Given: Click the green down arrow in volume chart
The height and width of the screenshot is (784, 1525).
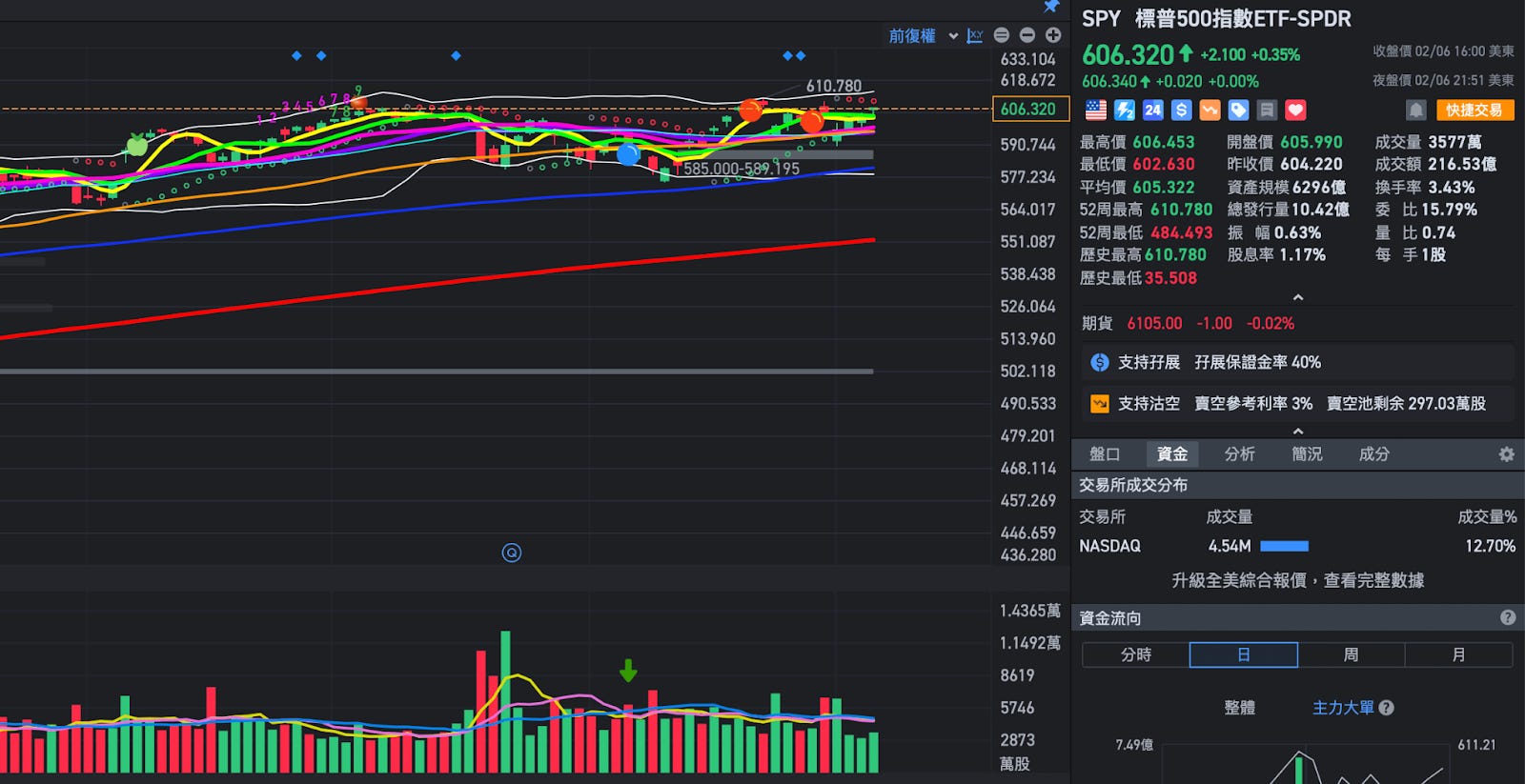Looking at the screenshot, I should click(x=628, y=671).
